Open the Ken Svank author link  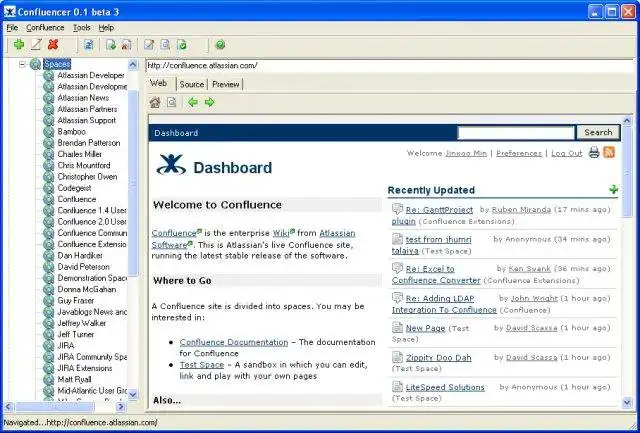pyautogui.click(x=530, y=269)
